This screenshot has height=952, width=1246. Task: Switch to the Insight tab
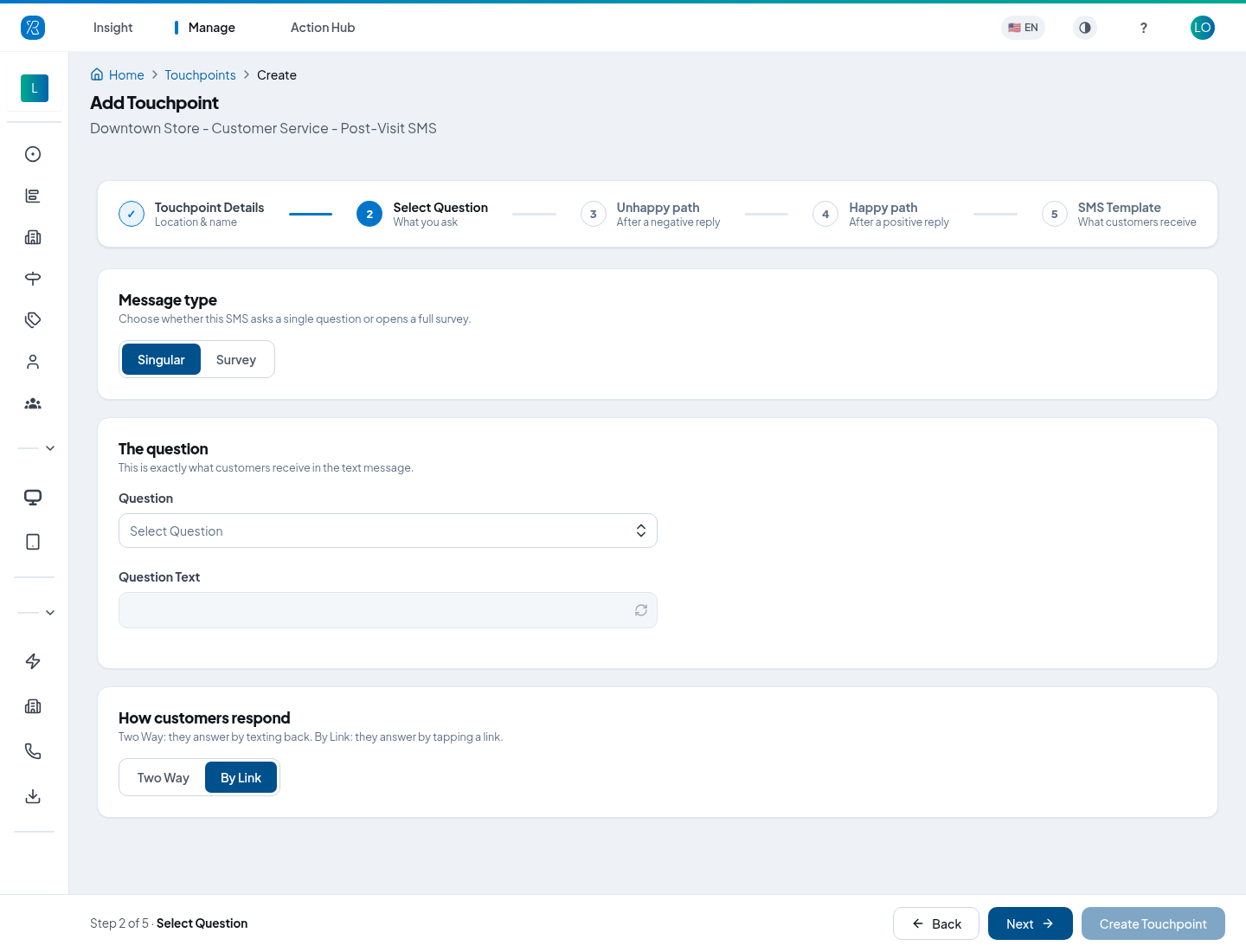click(x=112, y=28)
